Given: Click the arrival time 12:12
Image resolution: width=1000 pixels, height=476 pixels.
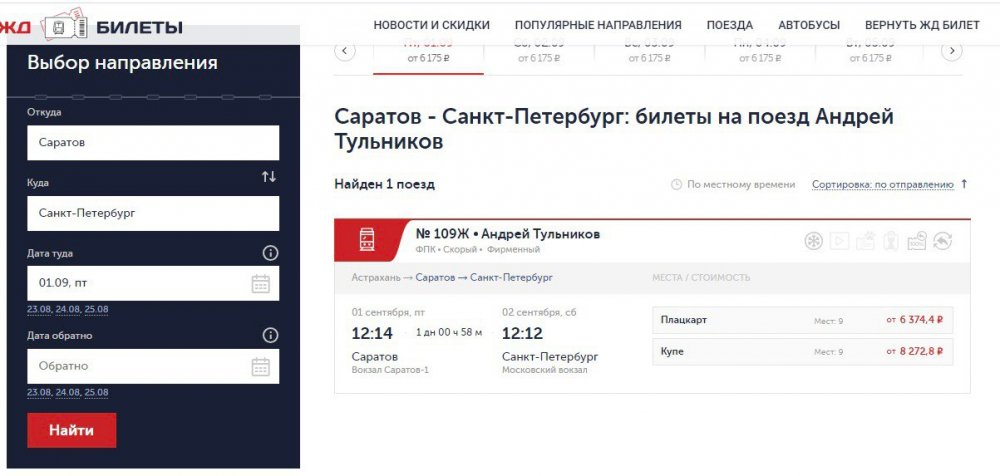Looking at the screenshot, I should pos(522,333).
